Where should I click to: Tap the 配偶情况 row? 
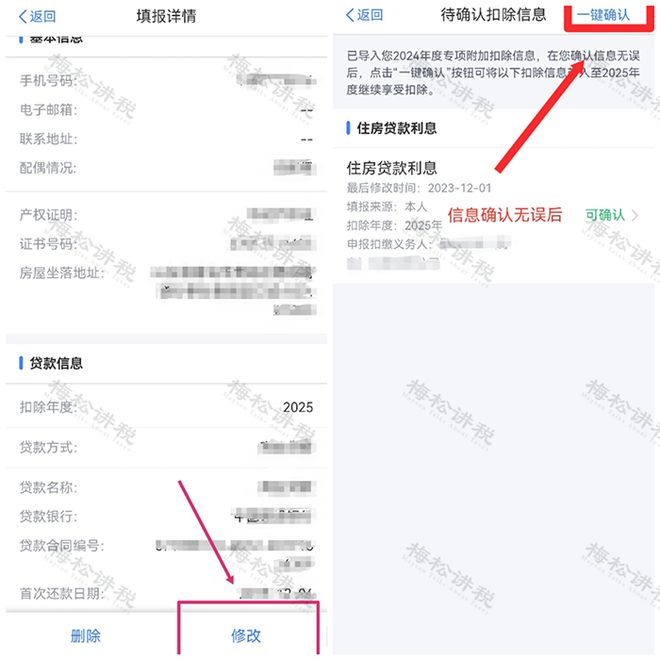(166, 168)
